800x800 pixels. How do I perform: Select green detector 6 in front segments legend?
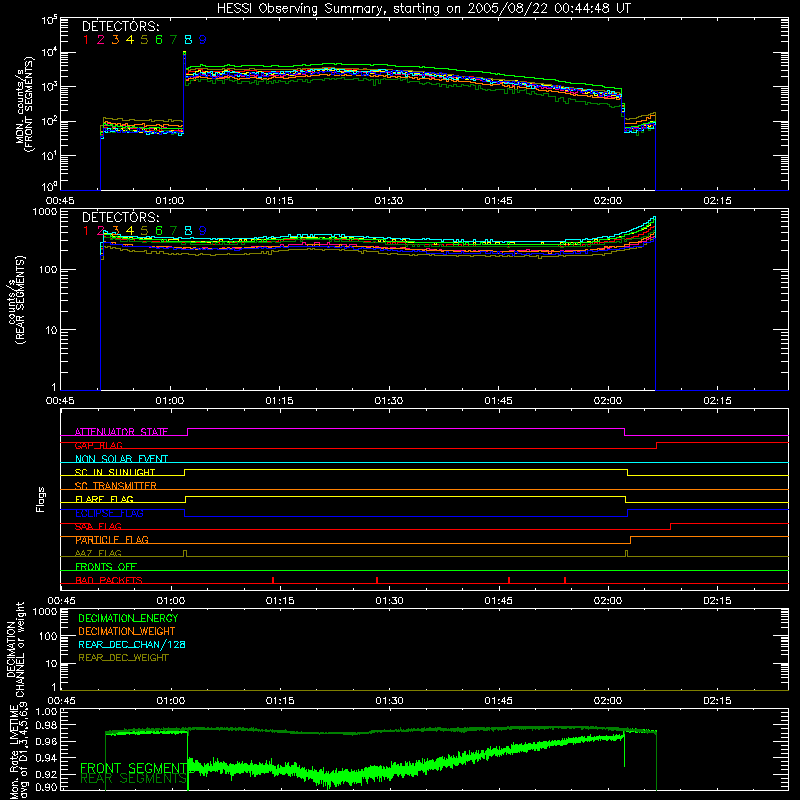point(159,40)
